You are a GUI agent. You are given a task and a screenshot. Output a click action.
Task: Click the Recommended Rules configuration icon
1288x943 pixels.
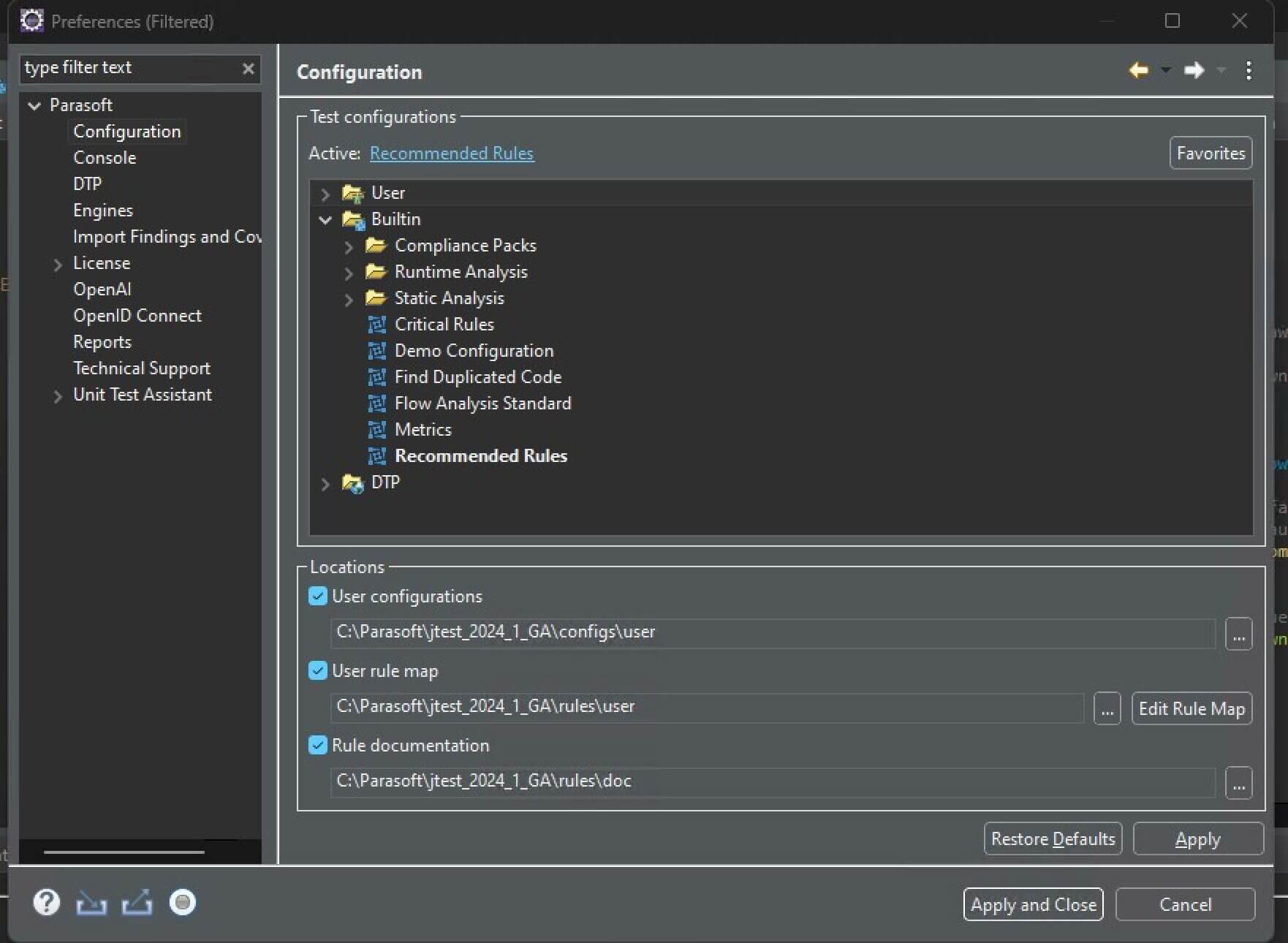[x=377, y=456]
